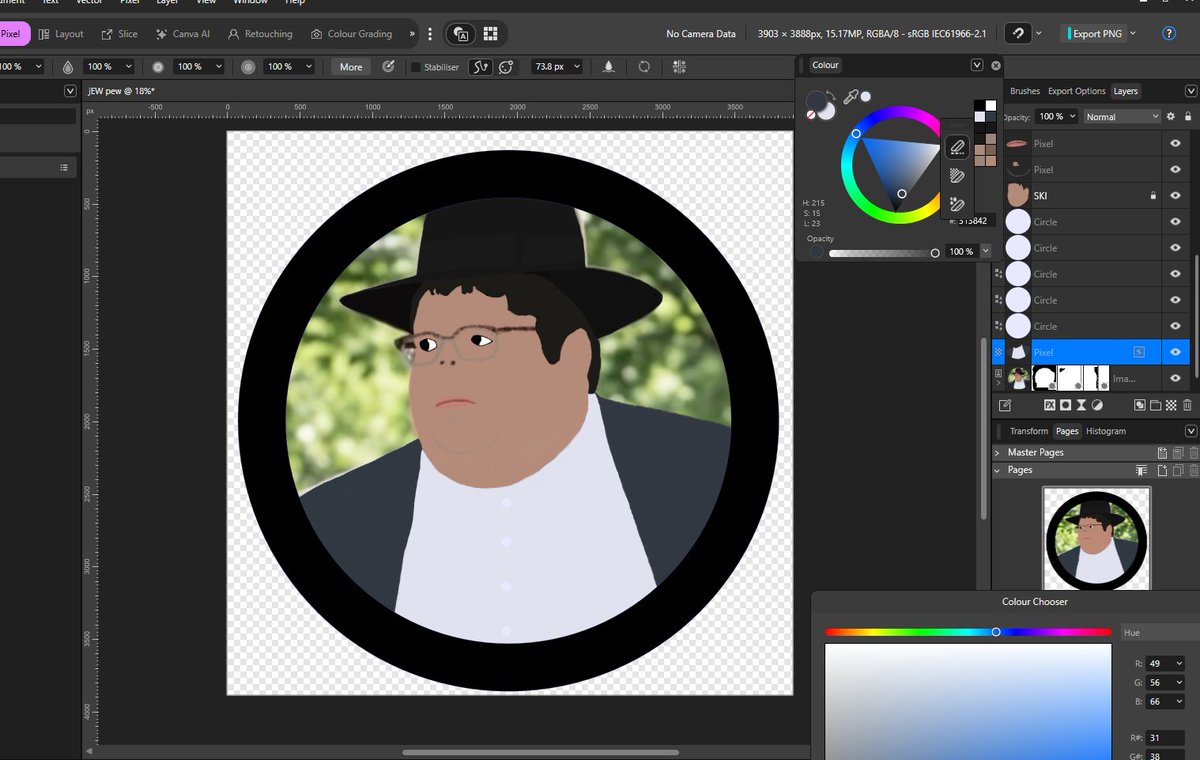Open the help question mark icon
The image size is (1200, 760).
click(x=1168, y=33)
